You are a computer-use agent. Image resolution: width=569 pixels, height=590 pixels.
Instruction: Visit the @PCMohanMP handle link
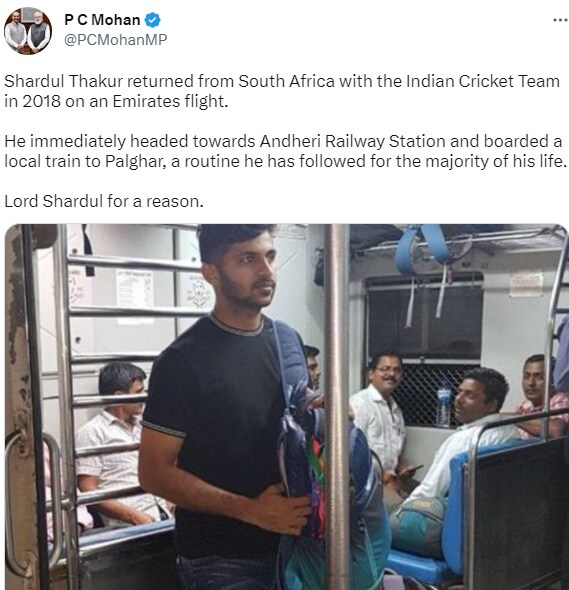point(116,40)
